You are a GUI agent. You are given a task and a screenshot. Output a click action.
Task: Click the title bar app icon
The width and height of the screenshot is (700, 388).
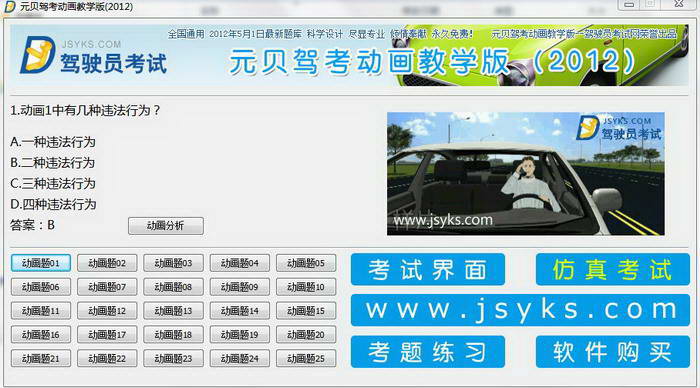coord(9,6)
